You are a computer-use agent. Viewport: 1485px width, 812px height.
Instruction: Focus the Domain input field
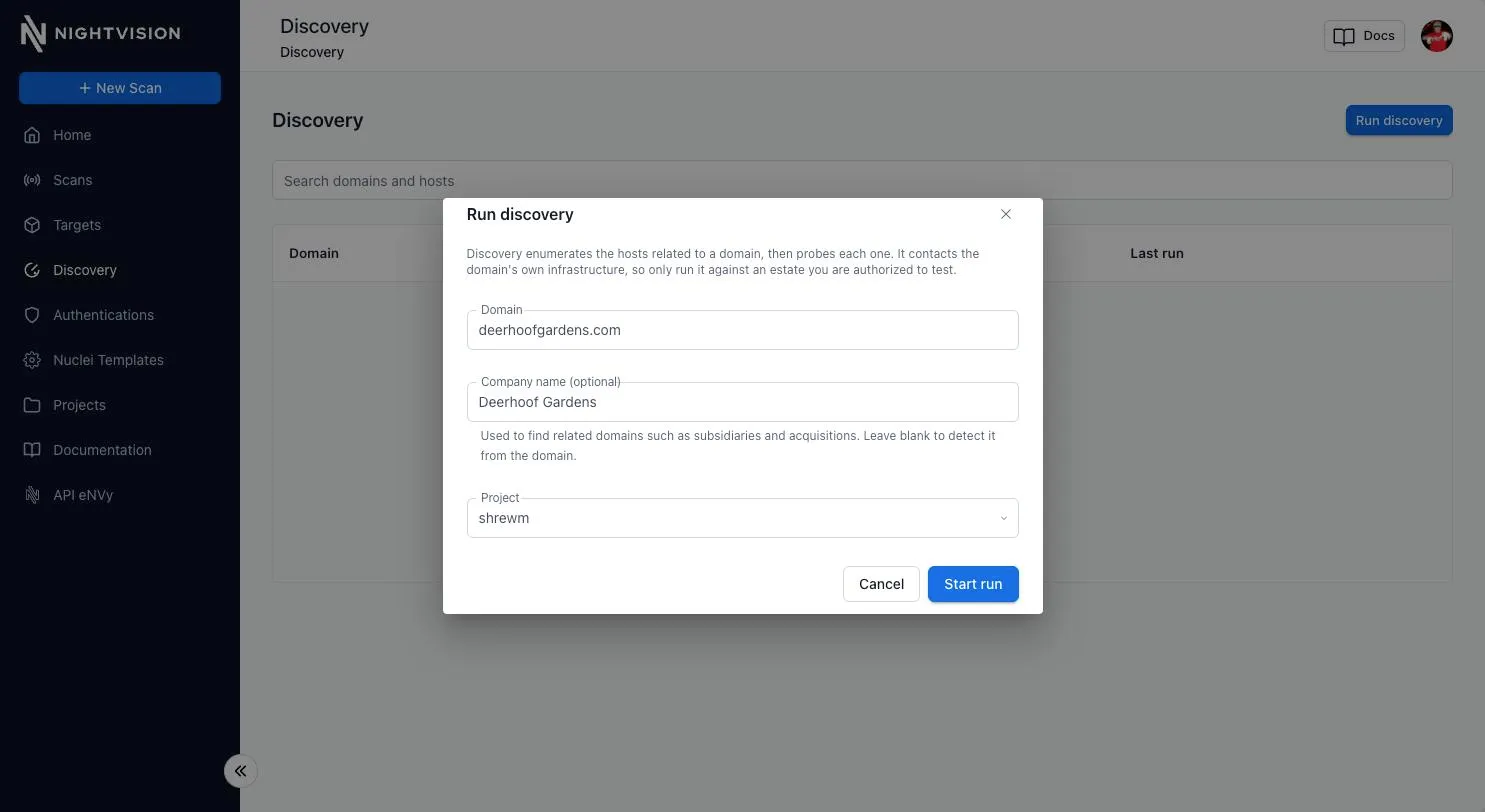pyautogui.click(x=743, y=330)
